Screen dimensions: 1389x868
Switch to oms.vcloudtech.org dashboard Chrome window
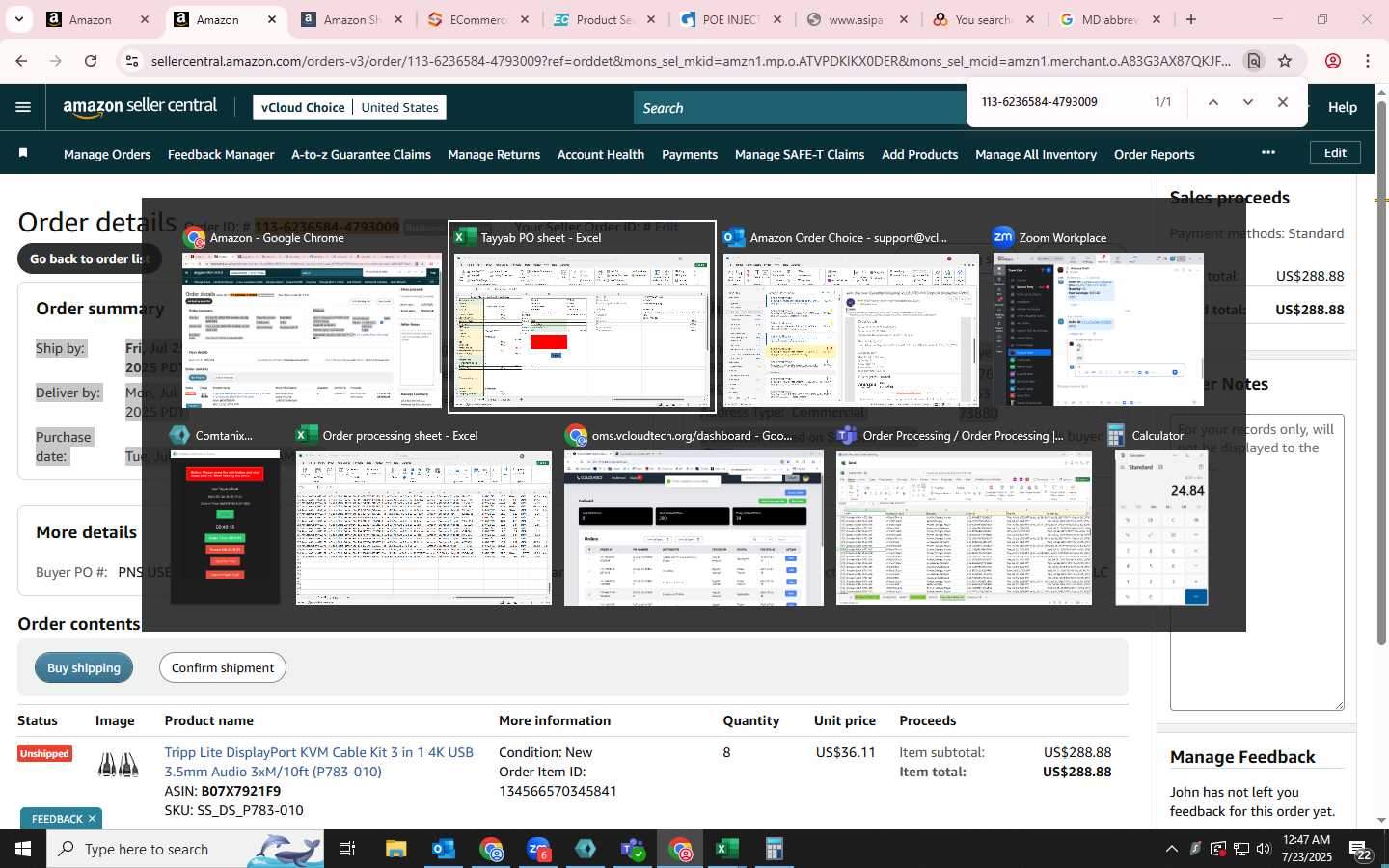tap(694, 517)
